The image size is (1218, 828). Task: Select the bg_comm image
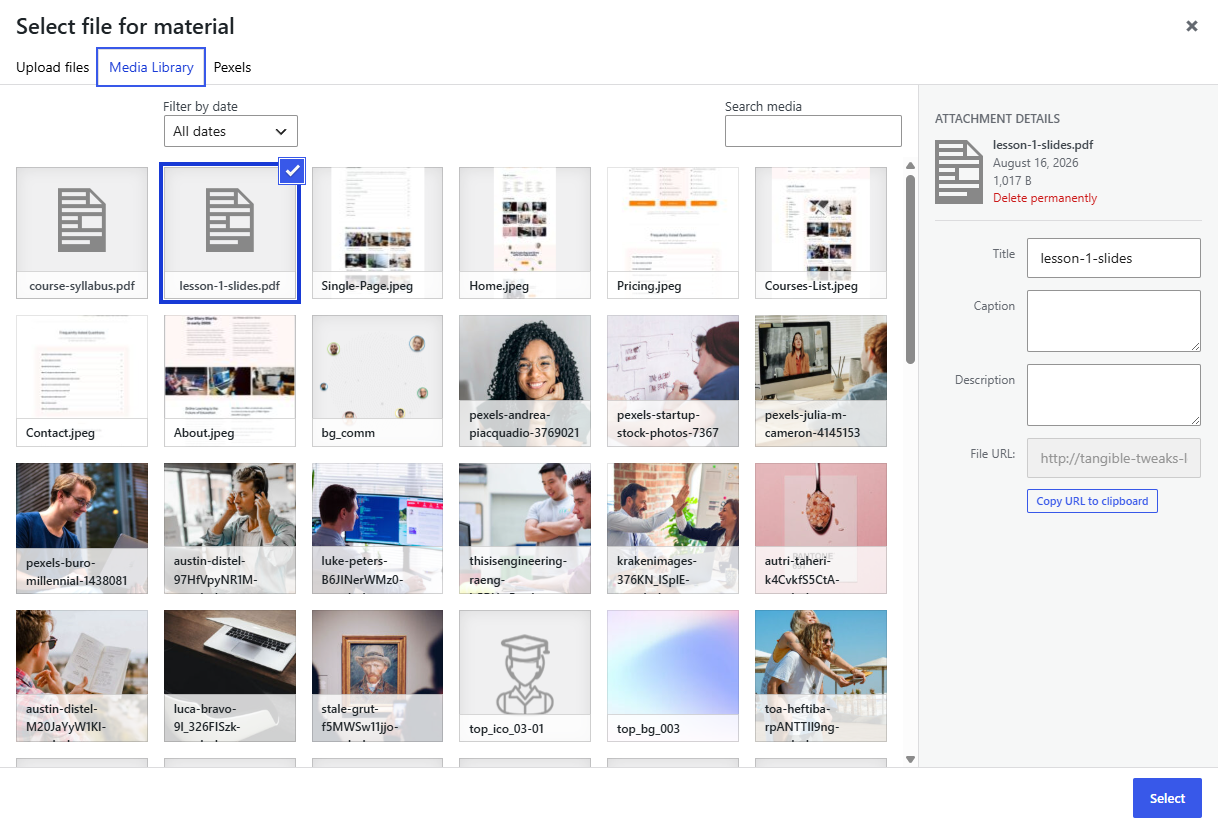tap(378, 381)
